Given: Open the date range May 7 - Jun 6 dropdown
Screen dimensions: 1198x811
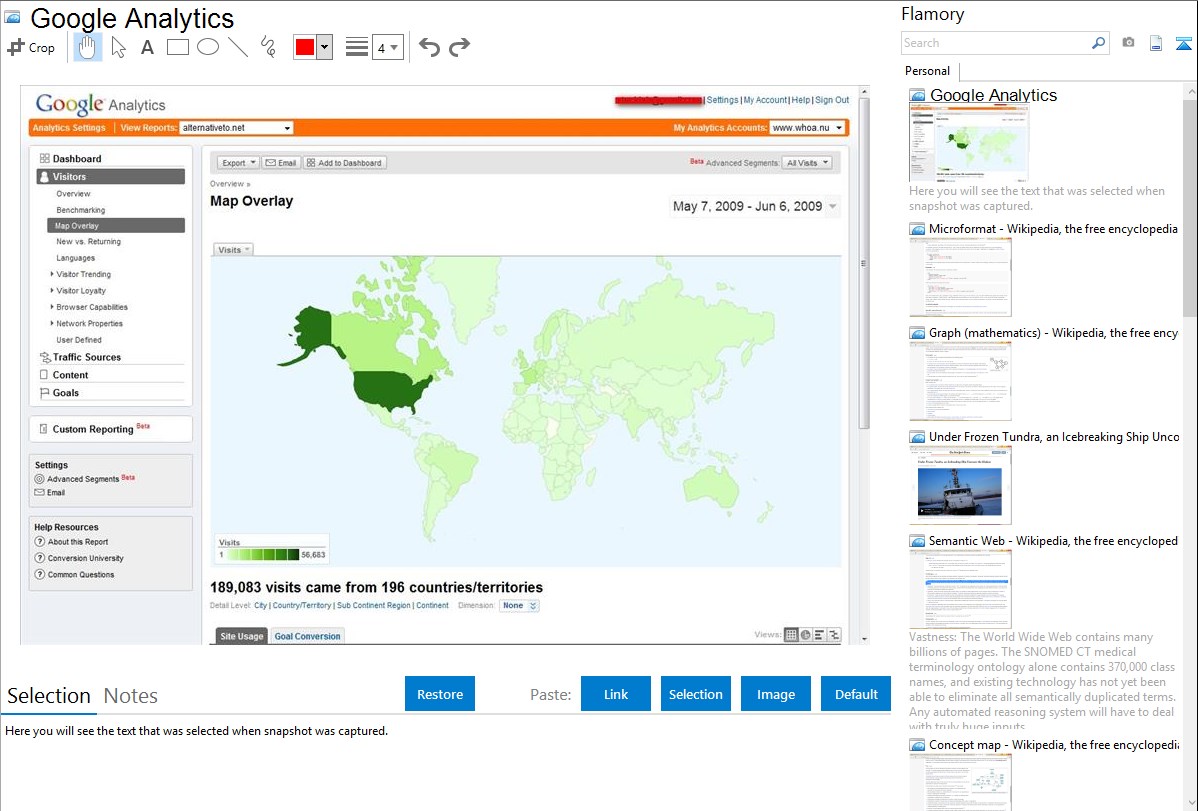Looking at the screenshot, I should tap(755, 206).
